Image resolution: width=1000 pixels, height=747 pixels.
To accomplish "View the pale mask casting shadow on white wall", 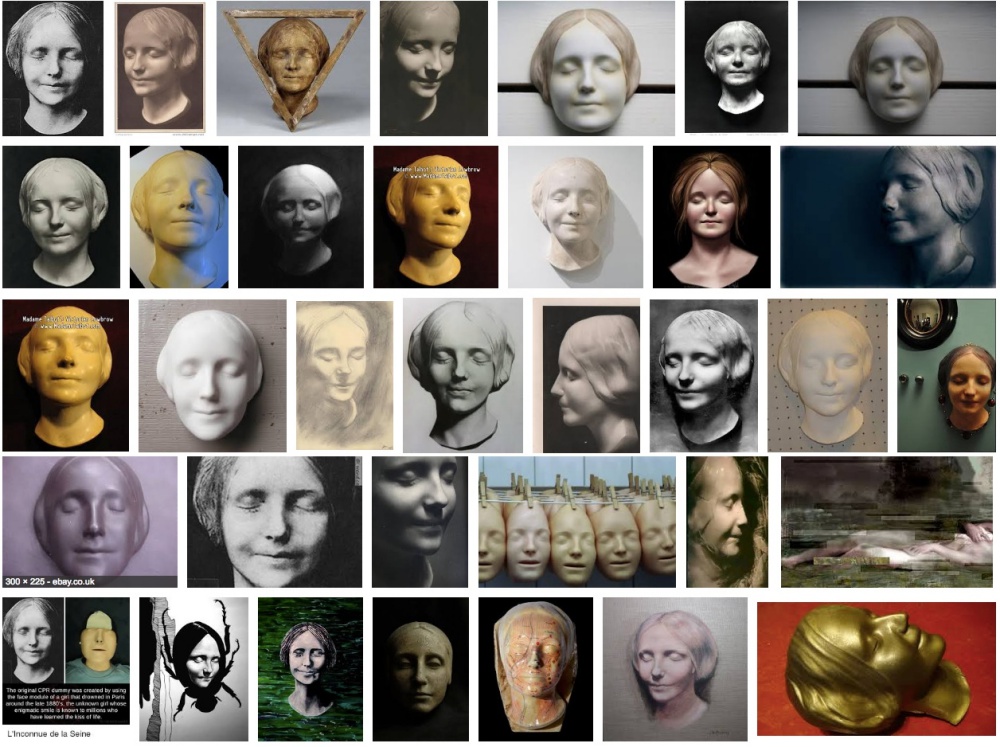I will tap(576, 217).
